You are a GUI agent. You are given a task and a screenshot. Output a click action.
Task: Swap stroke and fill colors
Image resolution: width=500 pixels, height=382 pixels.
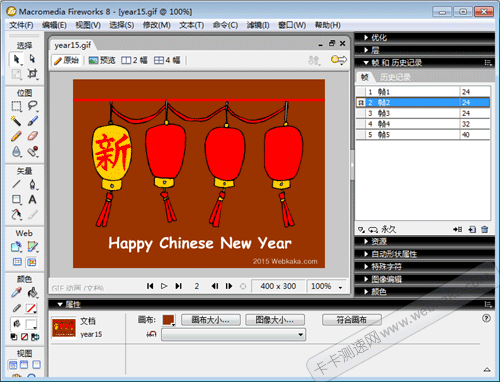(x=35, y=337)
